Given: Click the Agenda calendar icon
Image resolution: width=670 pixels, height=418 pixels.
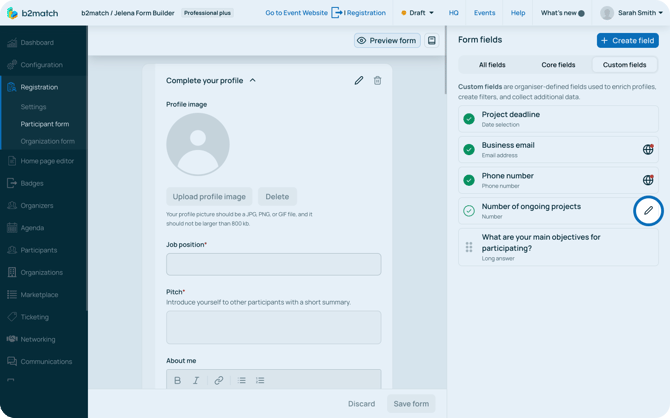Looking at the screenshot, I should [12, 228].
